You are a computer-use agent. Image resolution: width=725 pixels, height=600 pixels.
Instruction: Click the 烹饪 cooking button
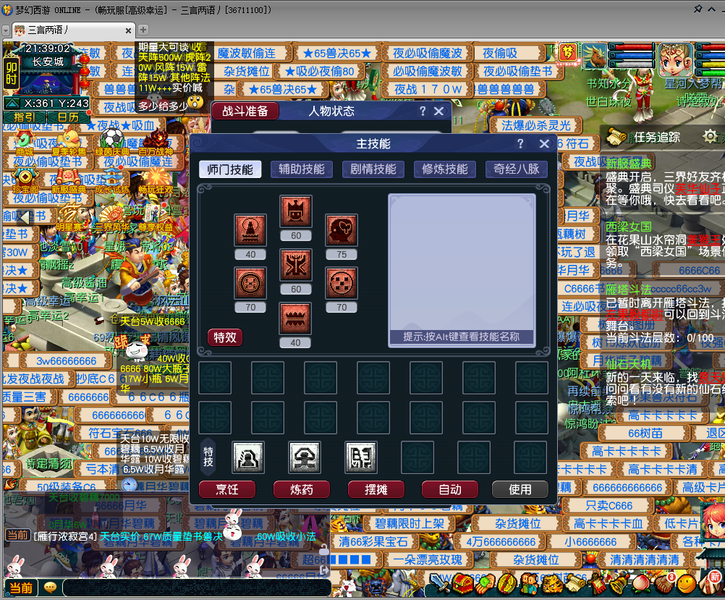pyautogui.click(x=227, y=490)
